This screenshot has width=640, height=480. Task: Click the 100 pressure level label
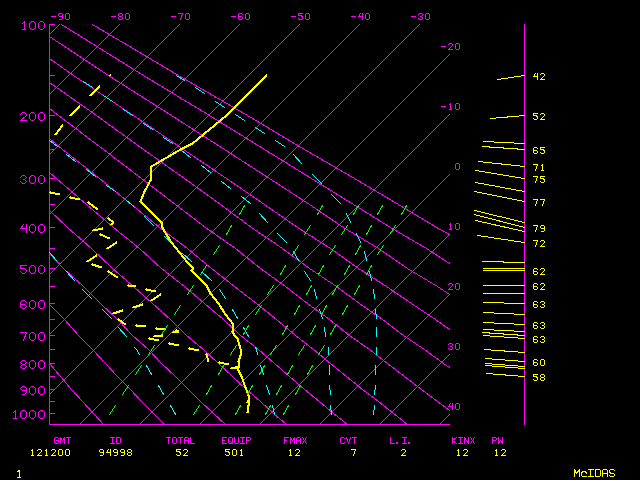32,25
